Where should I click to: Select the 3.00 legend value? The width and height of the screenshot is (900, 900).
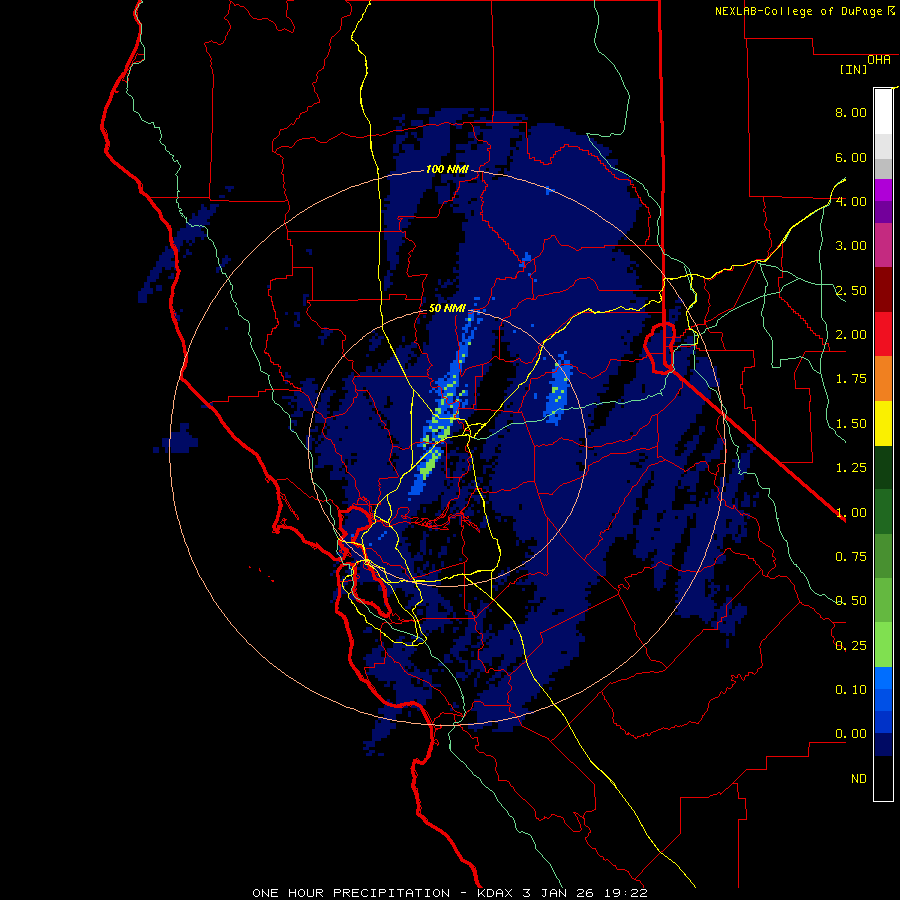(x=851, y=246)
